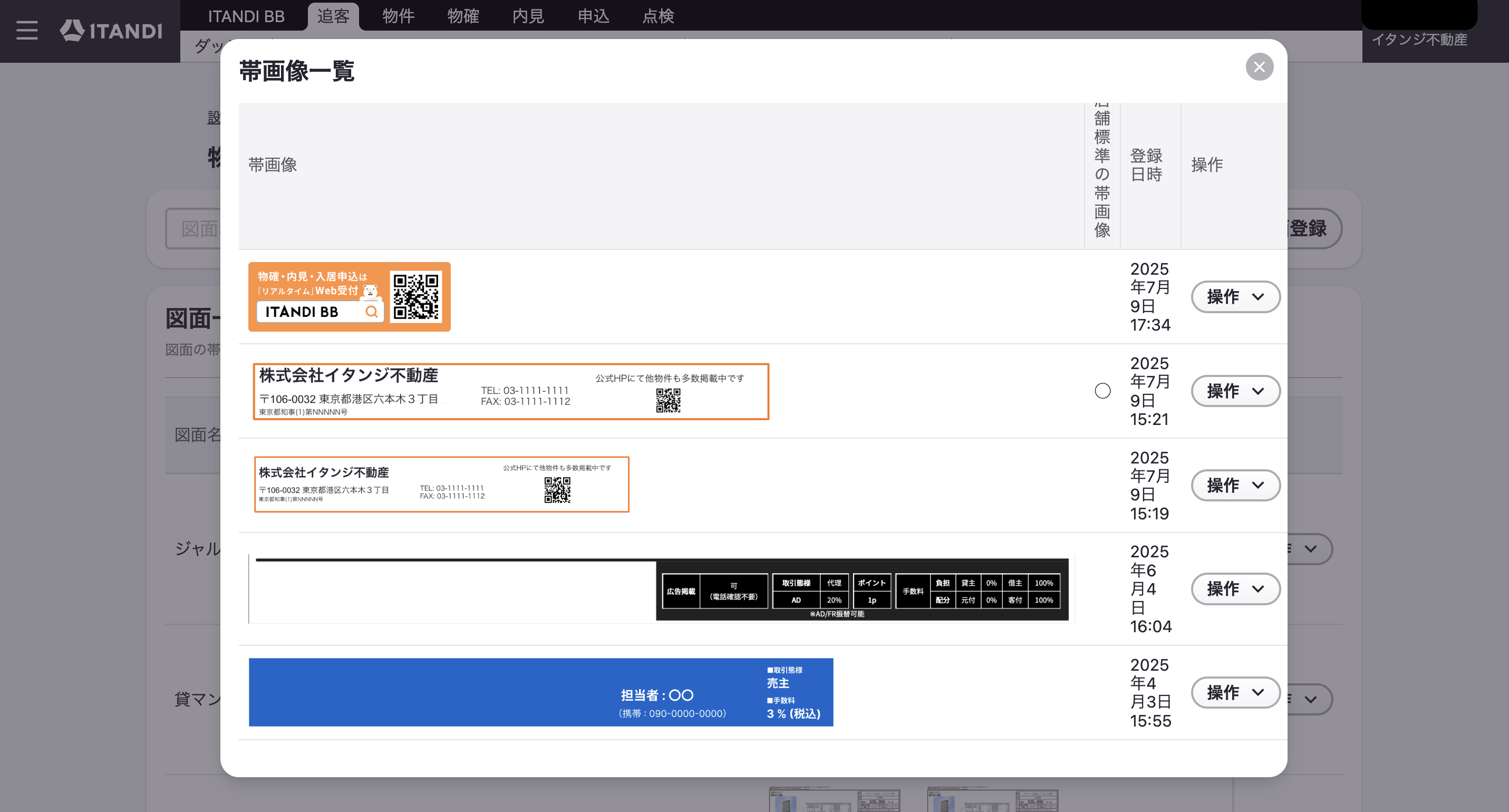
Task: Switch to the 点検 tab
Action: coord(658,16)
